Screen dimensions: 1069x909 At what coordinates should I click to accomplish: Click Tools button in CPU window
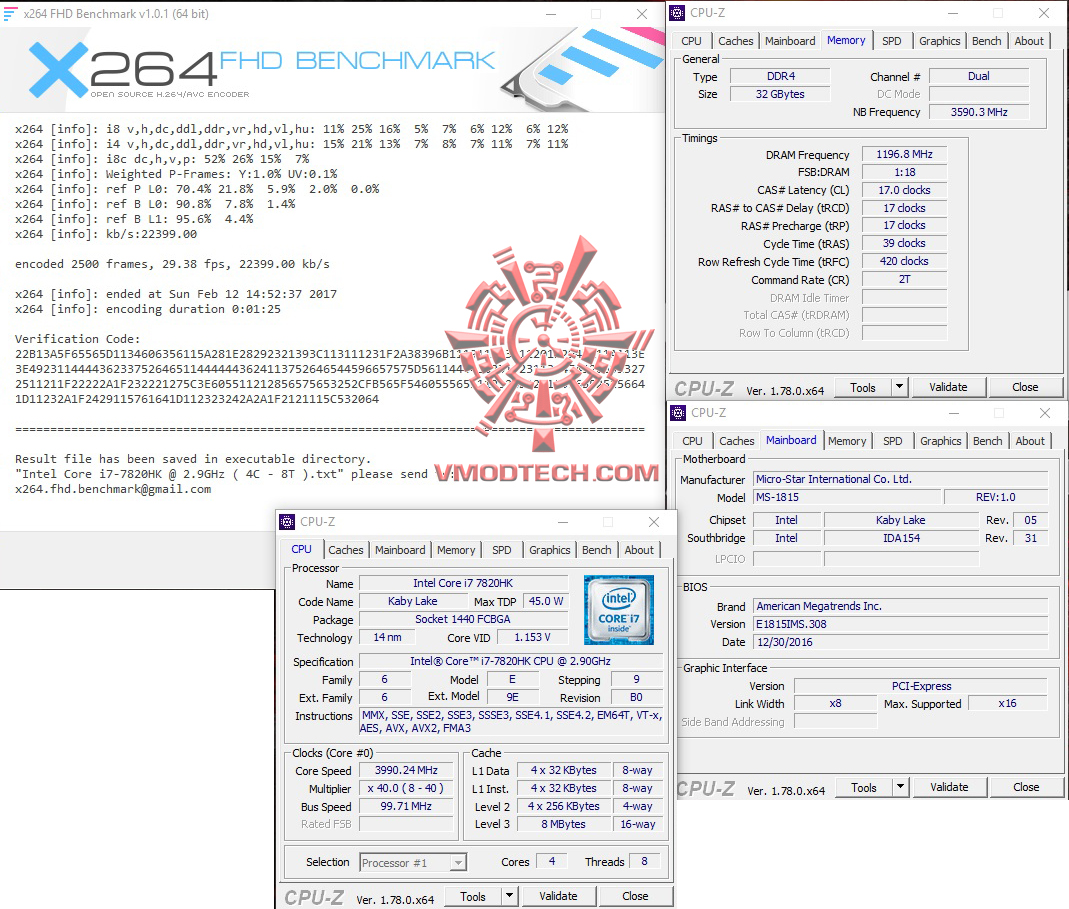tap(472, 897)
